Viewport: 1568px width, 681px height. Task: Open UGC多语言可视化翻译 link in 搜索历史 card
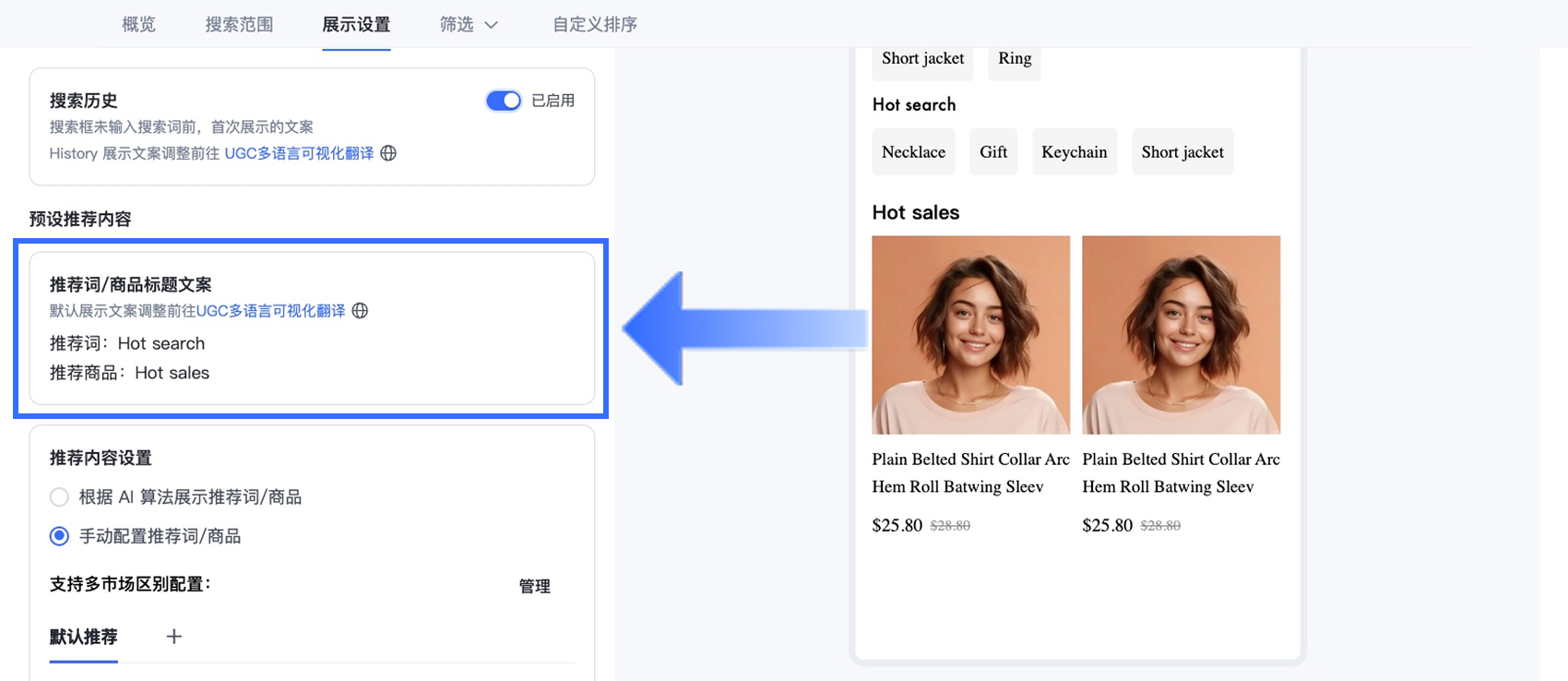300,153
